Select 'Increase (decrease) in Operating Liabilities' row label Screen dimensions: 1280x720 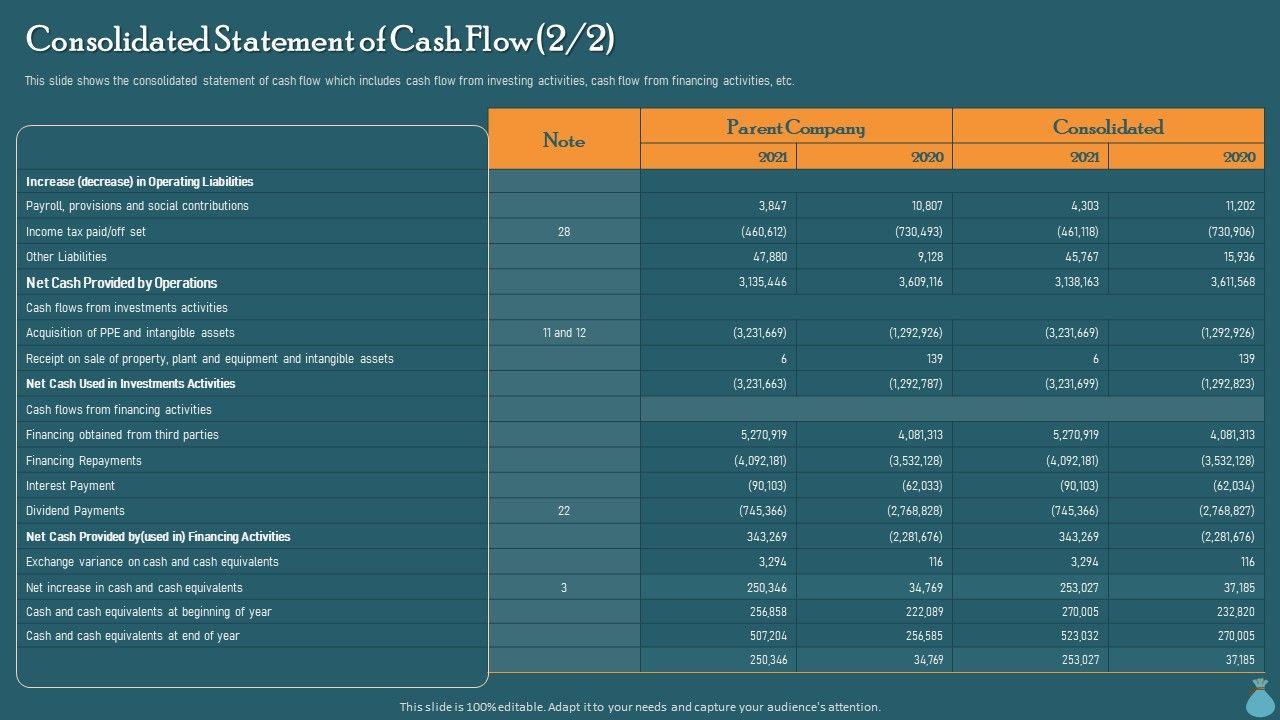139,182
